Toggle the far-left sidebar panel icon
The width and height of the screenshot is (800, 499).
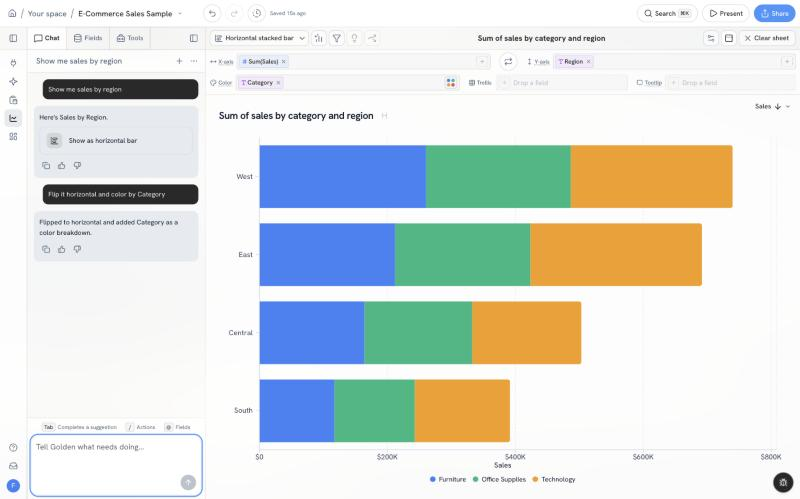[13, 38]
